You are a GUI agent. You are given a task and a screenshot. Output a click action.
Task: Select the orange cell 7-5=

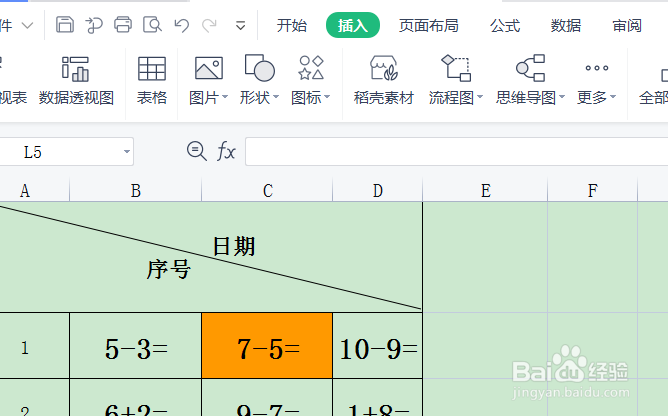point(267,346)
